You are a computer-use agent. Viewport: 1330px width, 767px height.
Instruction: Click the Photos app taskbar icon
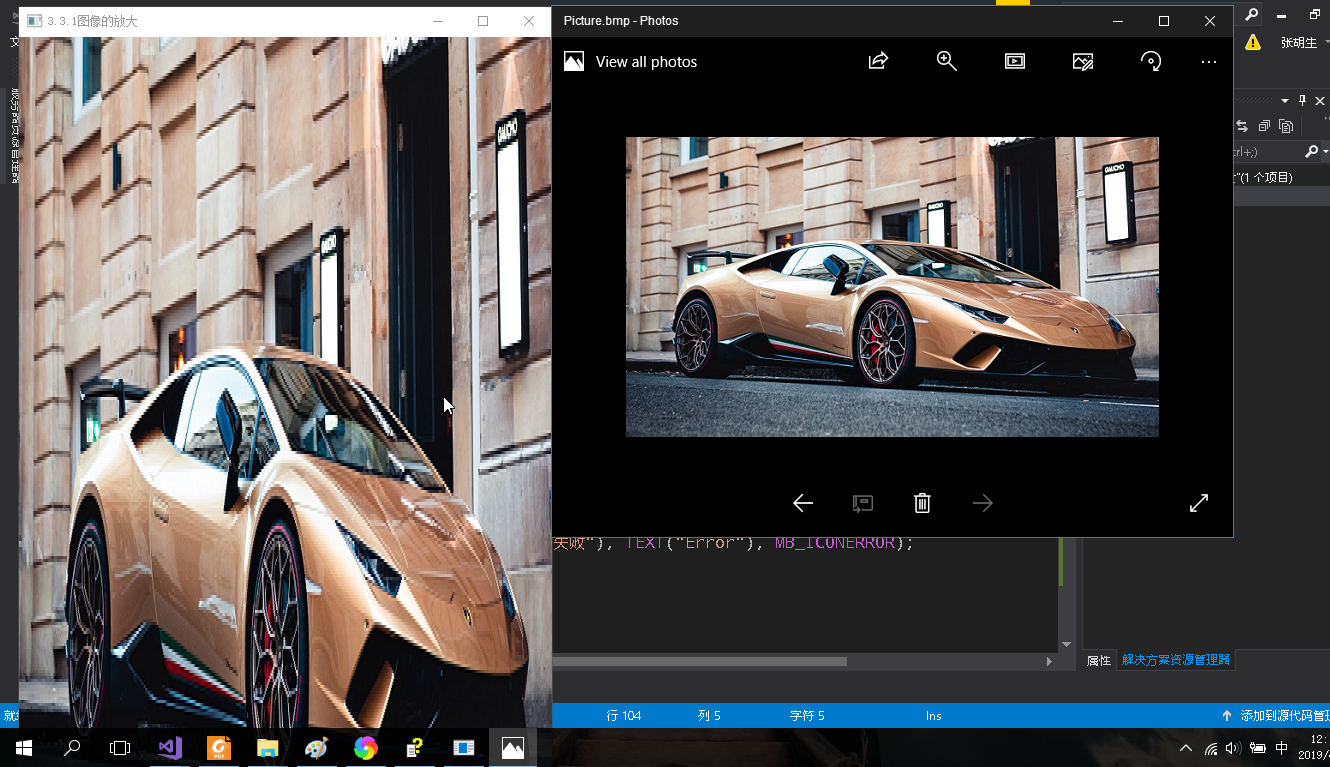(x=512, y=747)
